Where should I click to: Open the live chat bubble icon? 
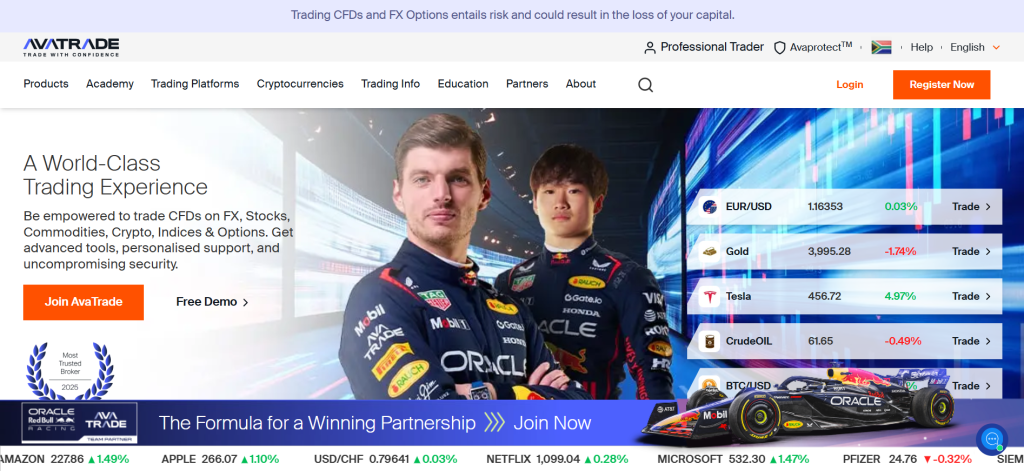(x=991, y=438)
